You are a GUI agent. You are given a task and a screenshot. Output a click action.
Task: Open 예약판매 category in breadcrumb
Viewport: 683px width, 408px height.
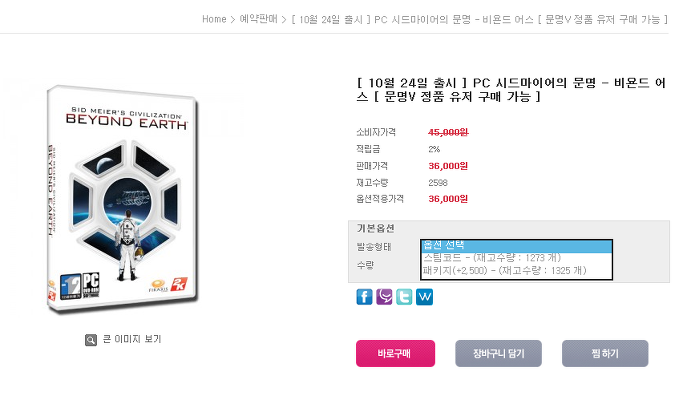point(258,19)
